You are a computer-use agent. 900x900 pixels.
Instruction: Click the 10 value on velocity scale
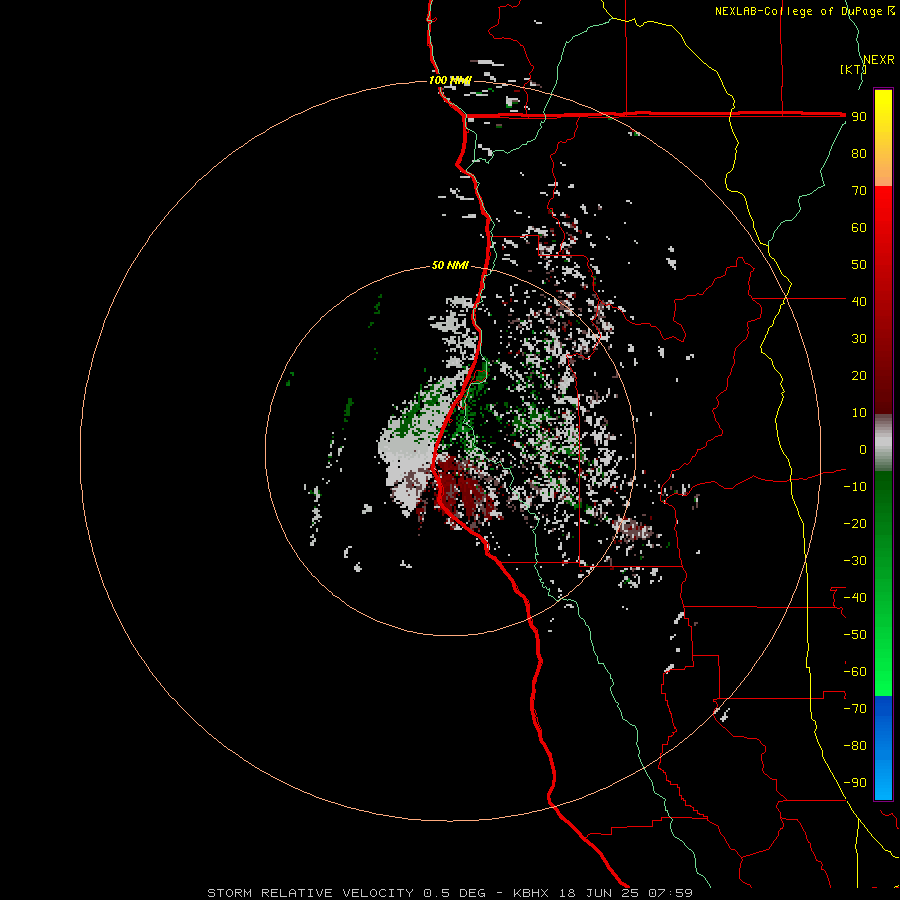(859, 413)
